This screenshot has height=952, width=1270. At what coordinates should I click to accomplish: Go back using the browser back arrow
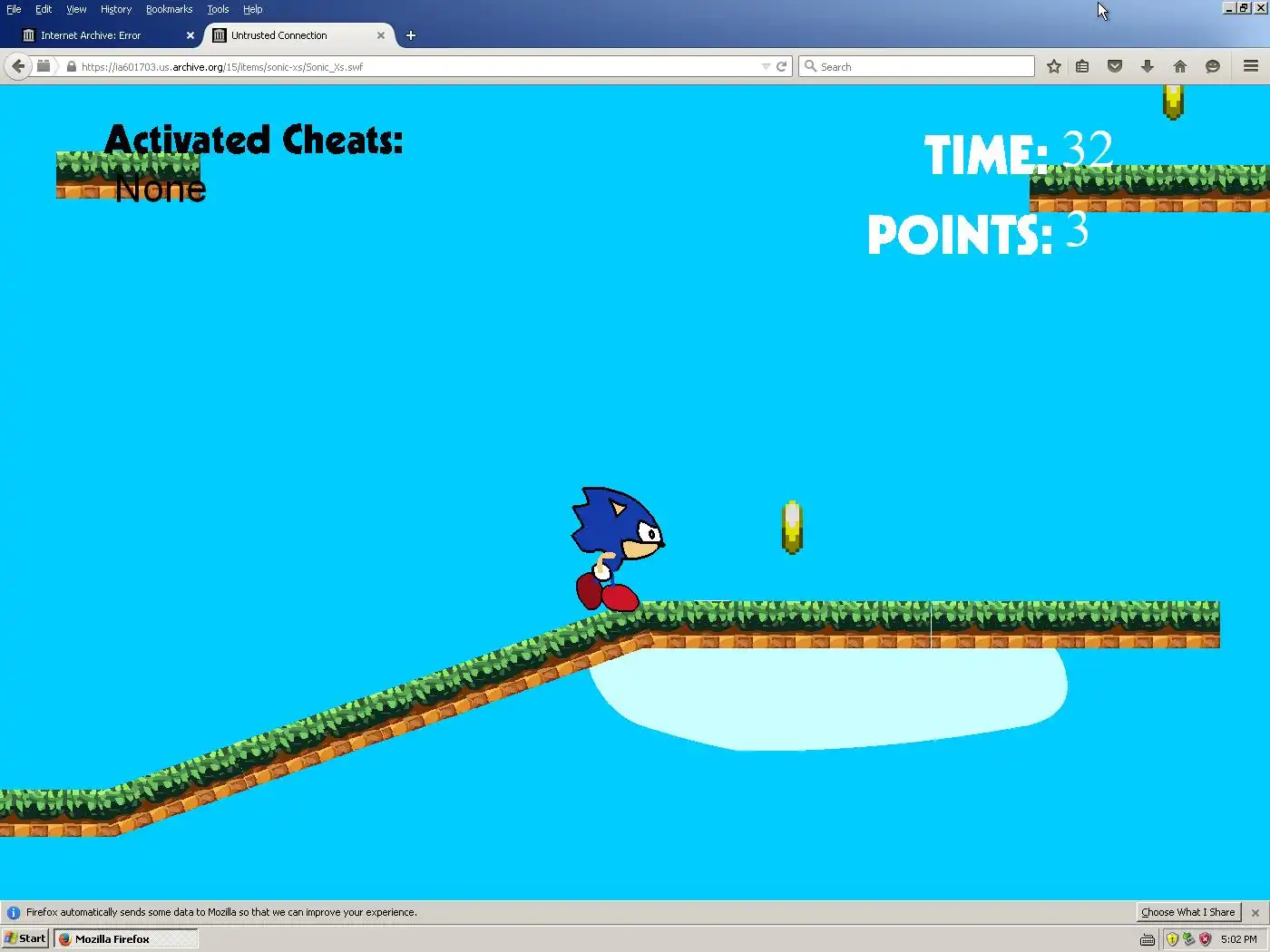(x=18, y=66)
